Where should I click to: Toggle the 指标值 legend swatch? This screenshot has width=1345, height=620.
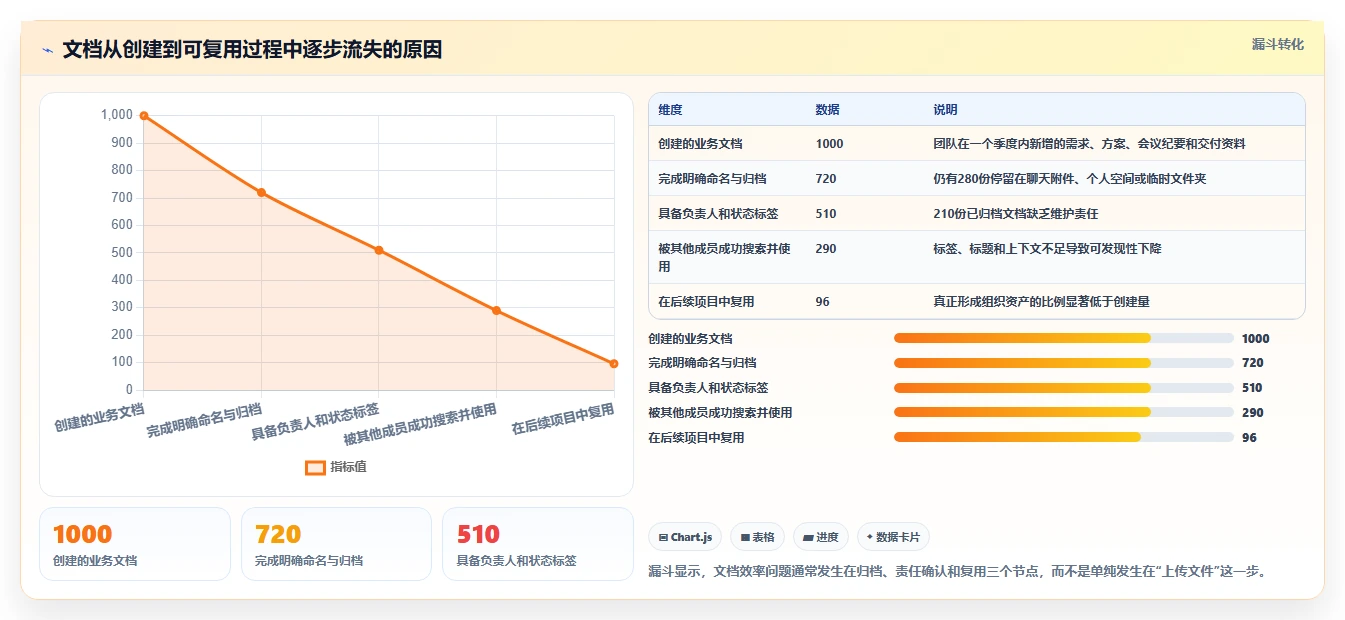[315, 467]
